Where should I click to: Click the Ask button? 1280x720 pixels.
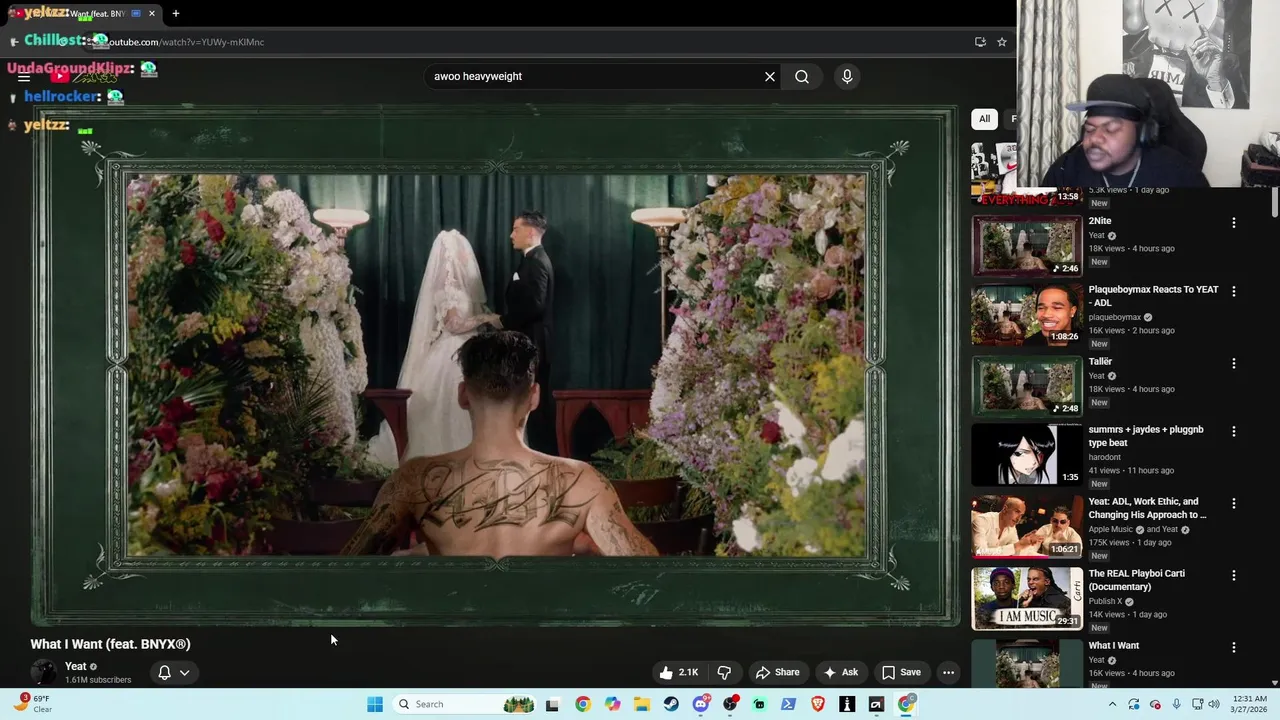pyautogui.click(x=840, y=672)
